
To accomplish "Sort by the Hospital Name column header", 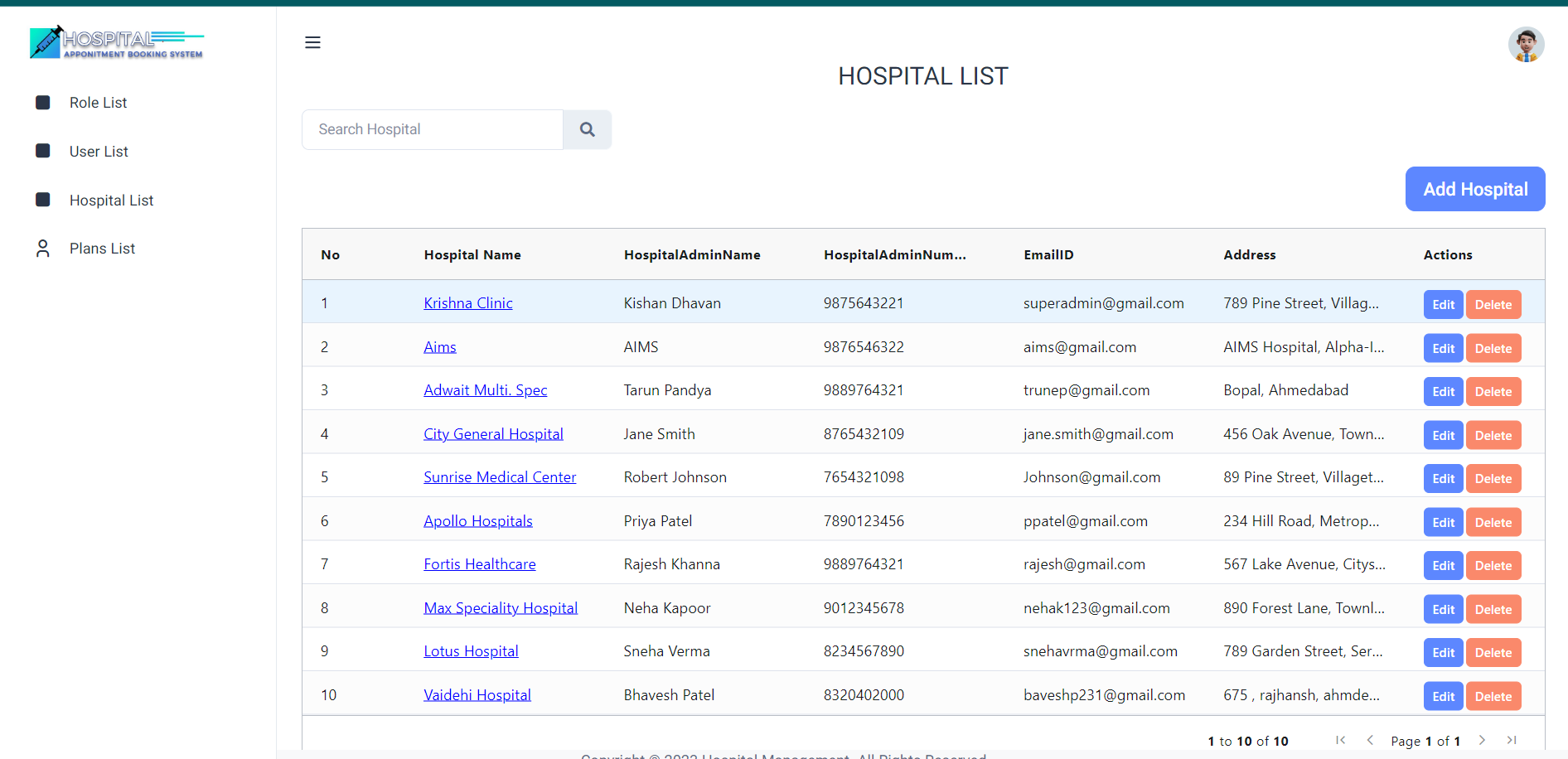I will (472, 255).
